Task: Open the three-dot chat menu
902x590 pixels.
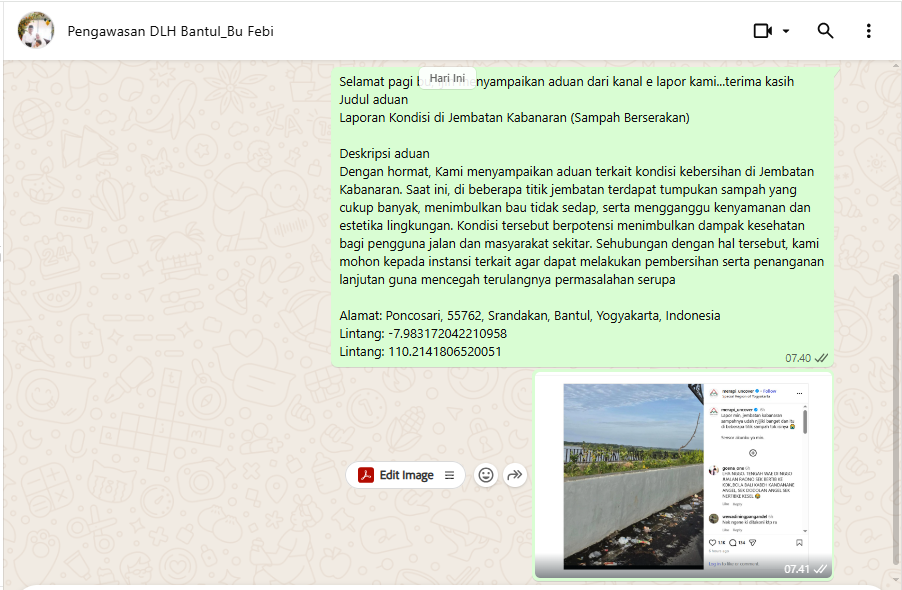Action: tap(868, 31)
